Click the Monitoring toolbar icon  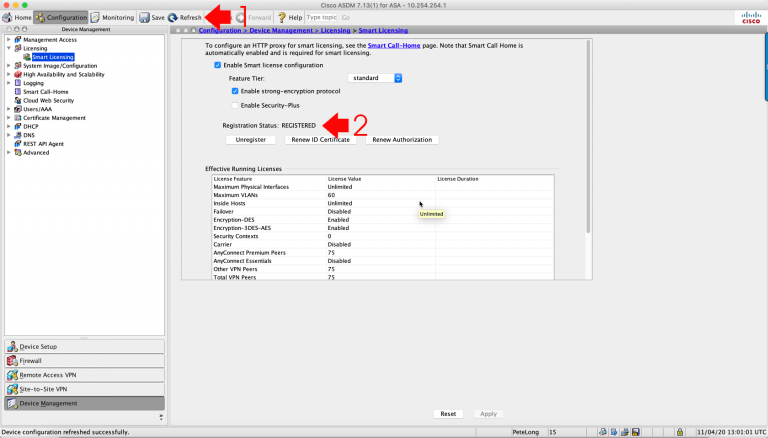[x=95, y=18]
